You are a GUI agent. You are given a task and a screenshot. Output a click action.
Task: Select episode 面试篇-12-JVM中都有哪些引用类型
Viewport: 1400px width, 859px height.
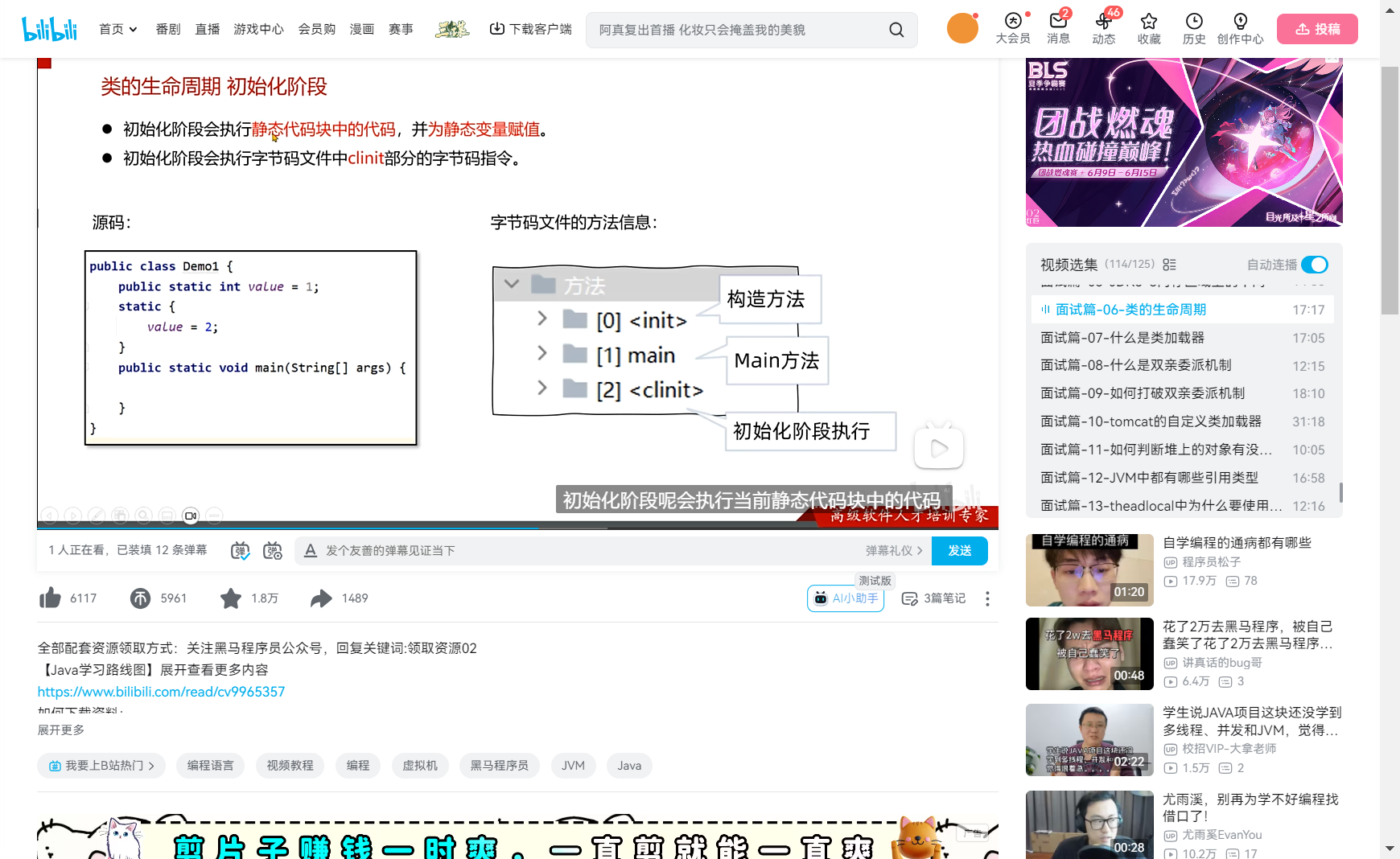pos(1183,478)
